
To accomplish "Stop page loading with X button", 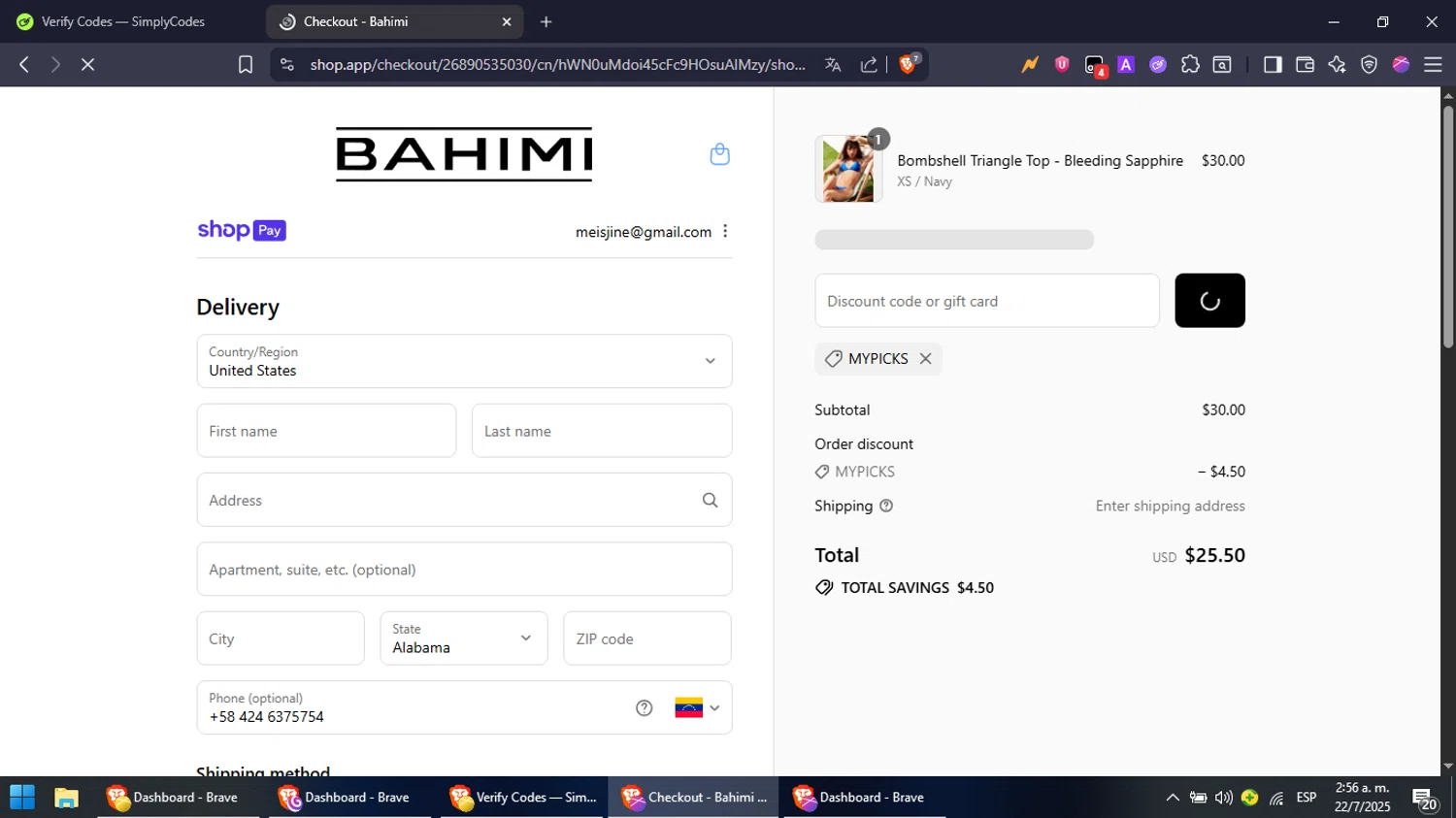I will pyautogui.click(x=87, y=64).
